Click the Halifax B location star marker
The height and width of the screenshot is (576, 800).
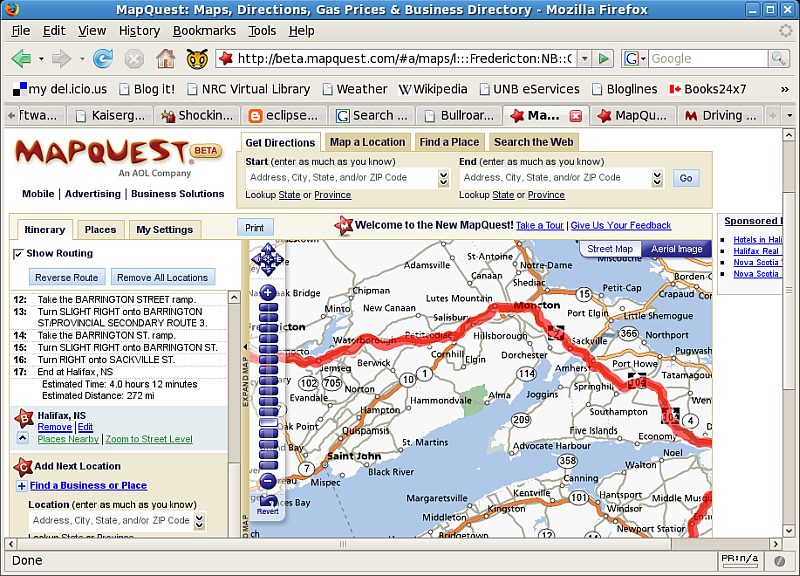pos(24,419)
